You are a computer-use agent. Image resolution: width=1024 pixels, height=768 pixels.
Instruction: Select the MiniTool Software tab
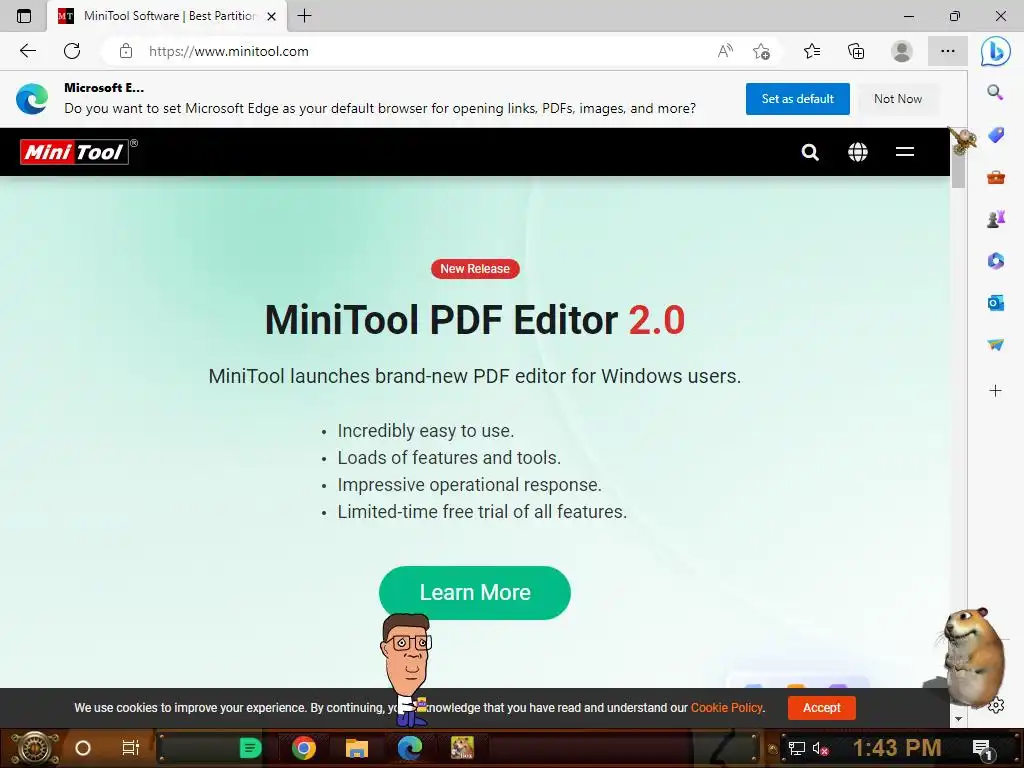[x=167, y=16]
